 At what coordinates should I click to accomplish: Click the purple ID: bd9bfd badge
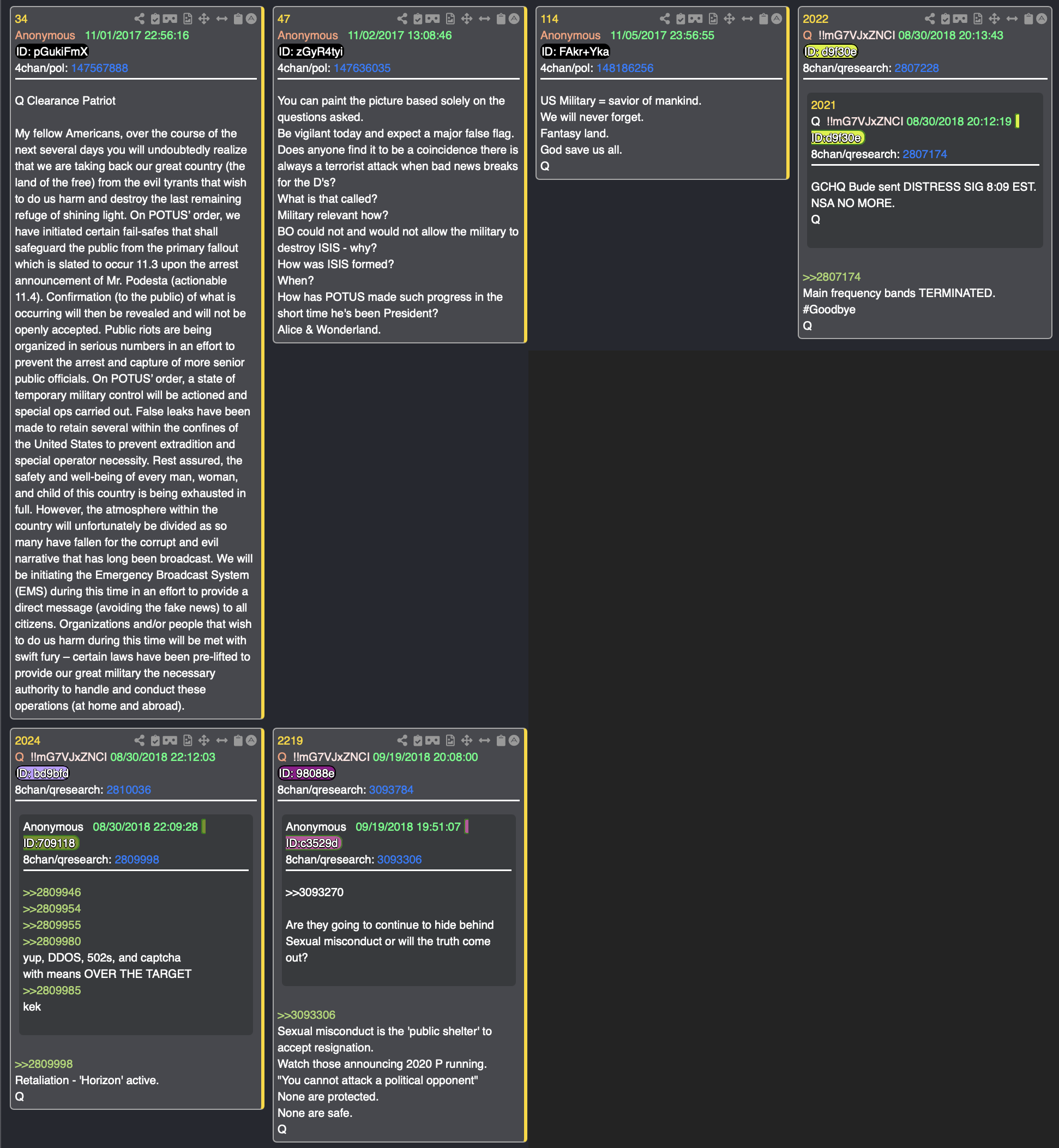pos(43,774)
